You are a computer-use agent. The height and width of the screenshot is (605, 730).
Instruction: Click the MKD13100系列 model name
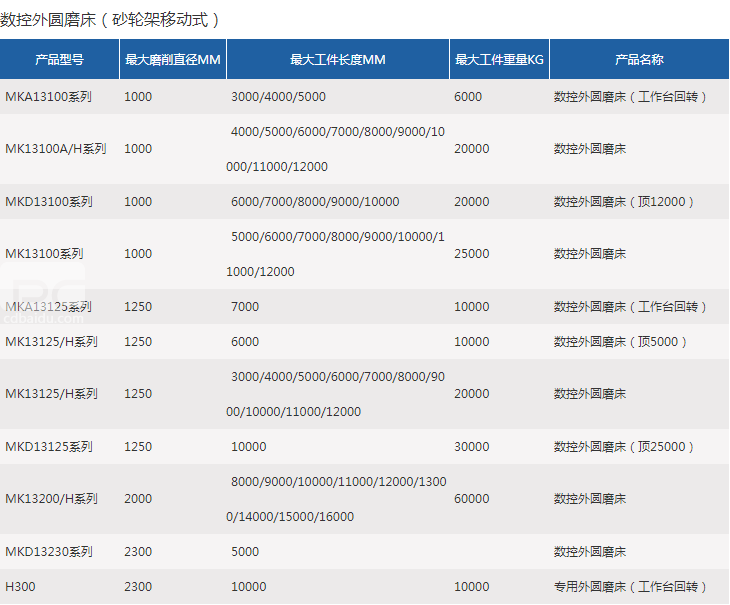point(49,202)
